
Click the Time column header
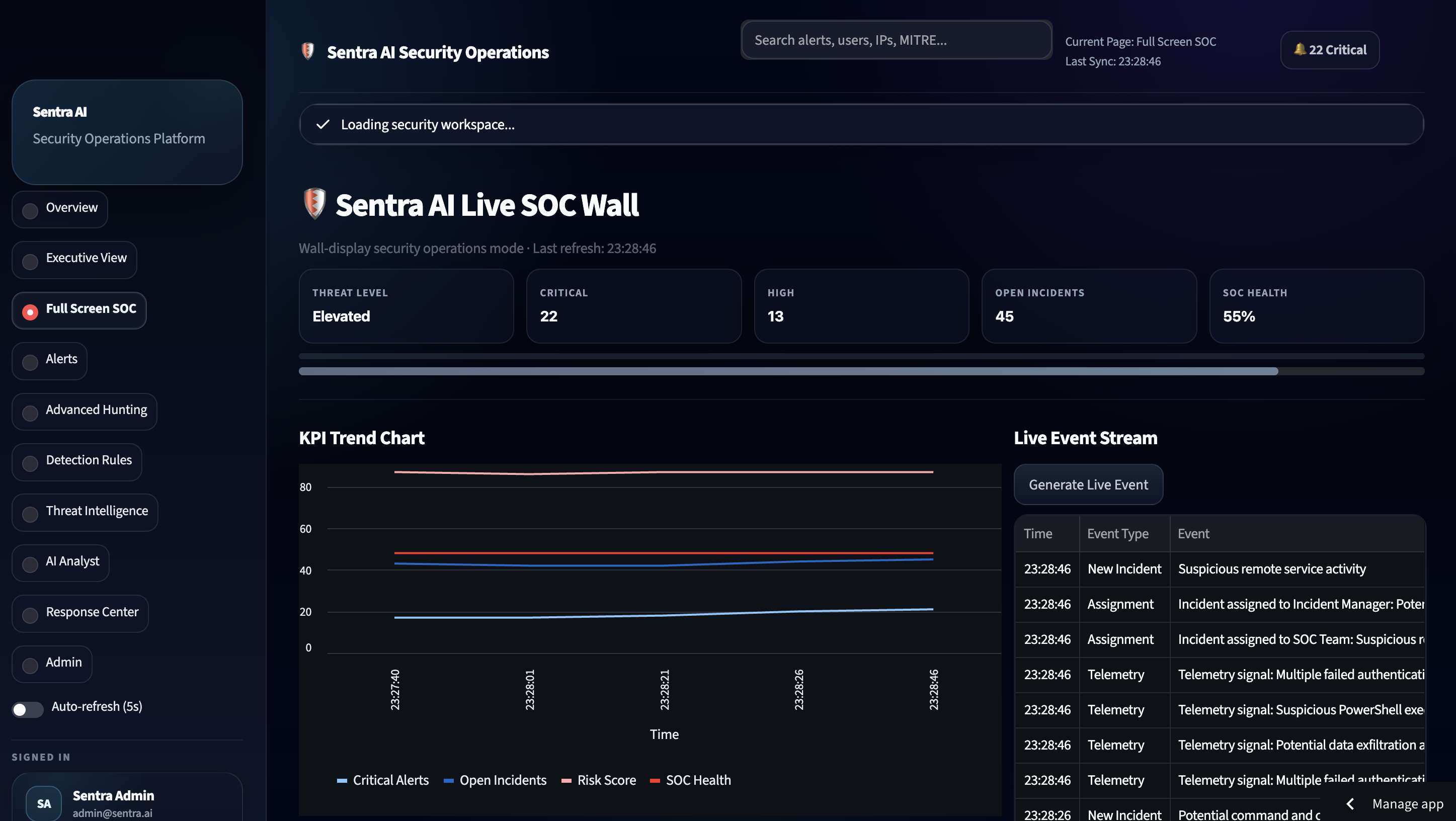click(1047, 533)
